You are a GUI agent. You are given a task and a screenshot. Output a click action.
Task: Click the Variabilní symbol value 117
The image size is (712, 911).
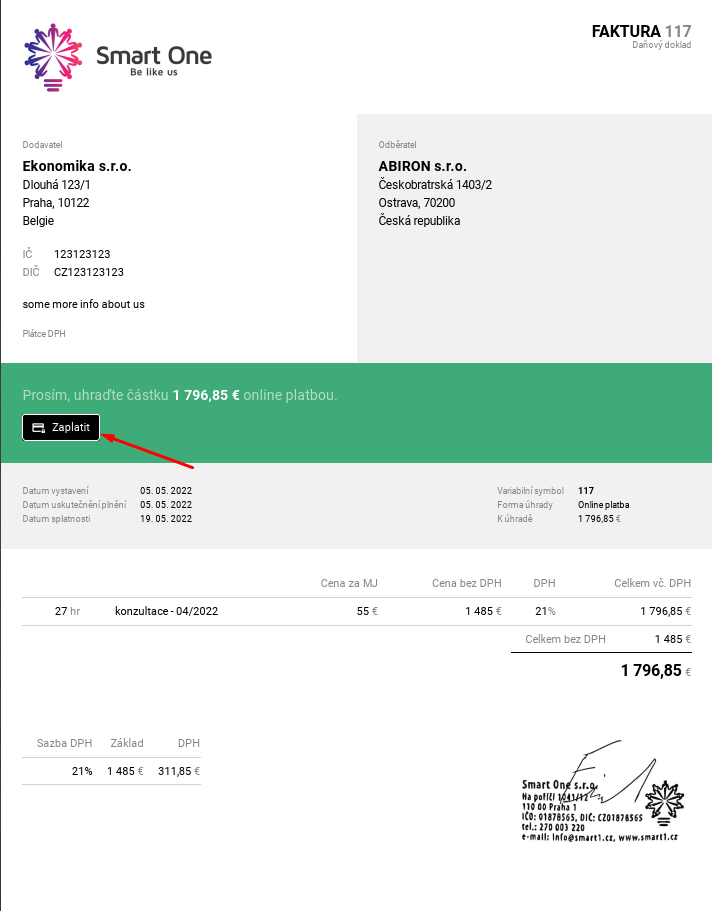point(586,491)
